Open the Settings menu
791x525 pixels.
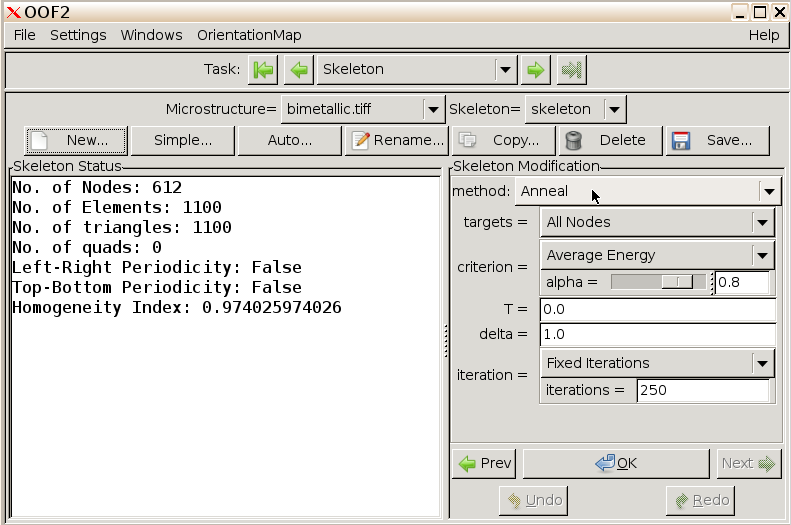[78, 35]
